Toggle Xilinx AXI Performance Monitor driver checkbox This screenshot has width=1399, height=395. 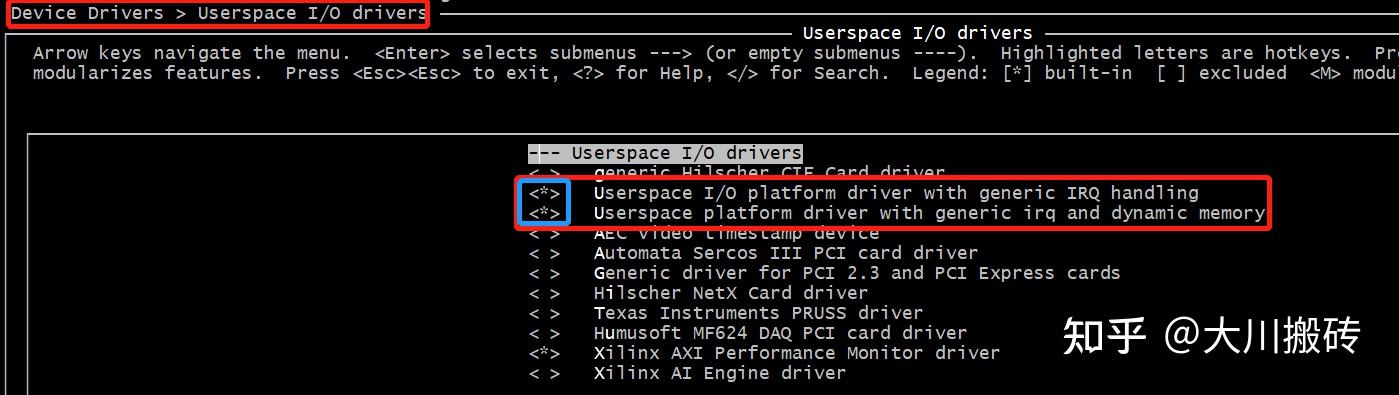(x=544, y=353)
